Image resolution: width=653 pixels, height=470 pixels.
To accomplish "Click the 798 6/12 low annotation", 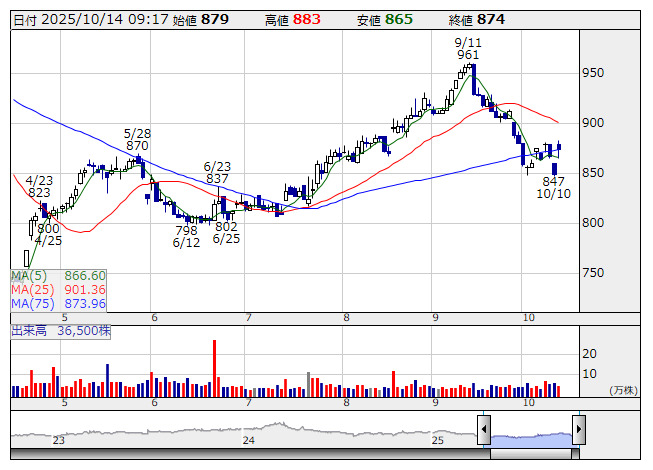I will [186, 236].
